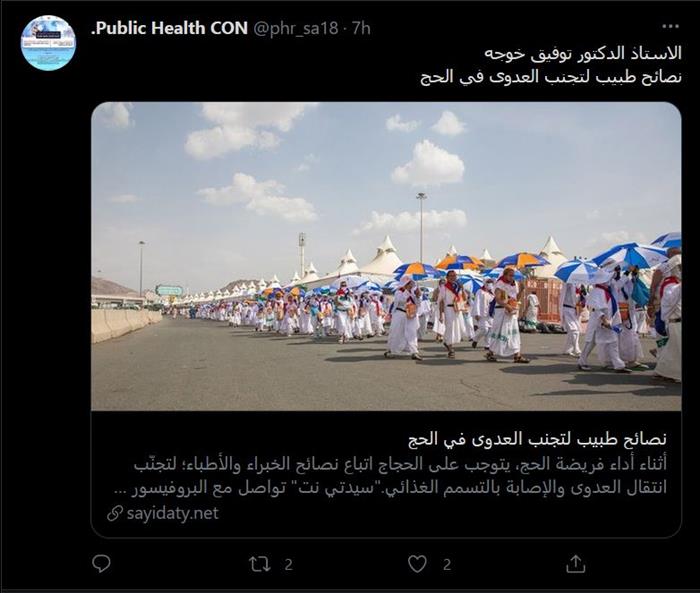Viewport: 700px width, 593px height.
Task: Click the Public Health CON display name
Action: (169, 28)
